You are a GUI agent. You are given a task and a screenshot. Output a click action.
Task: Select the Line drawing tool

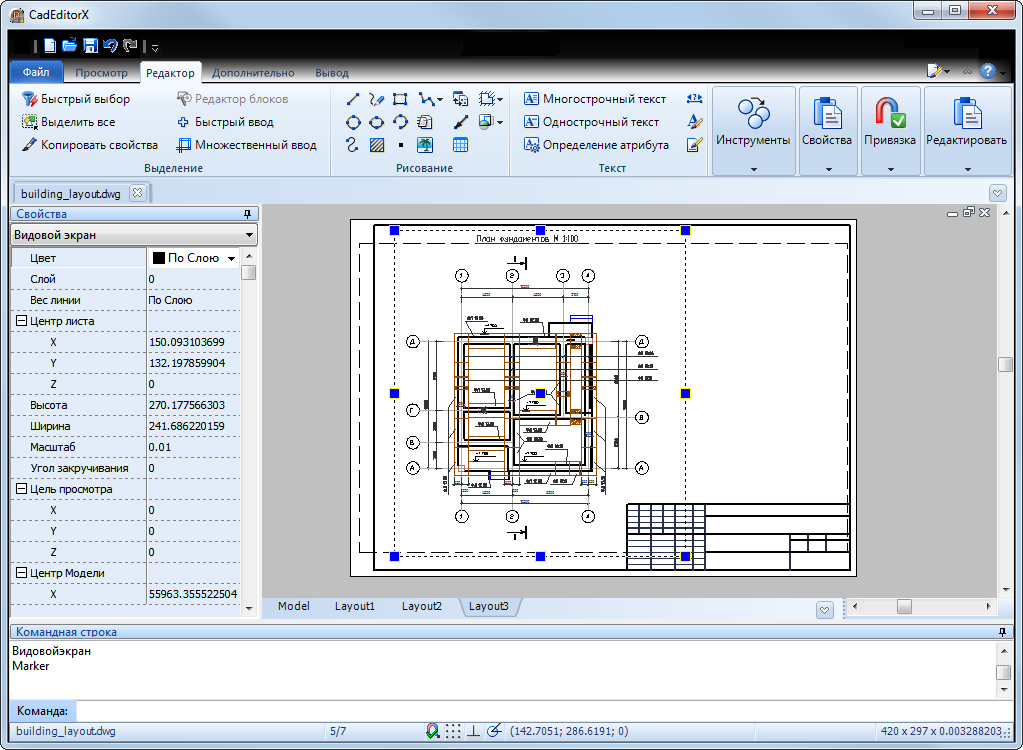(x=353, y=99)
